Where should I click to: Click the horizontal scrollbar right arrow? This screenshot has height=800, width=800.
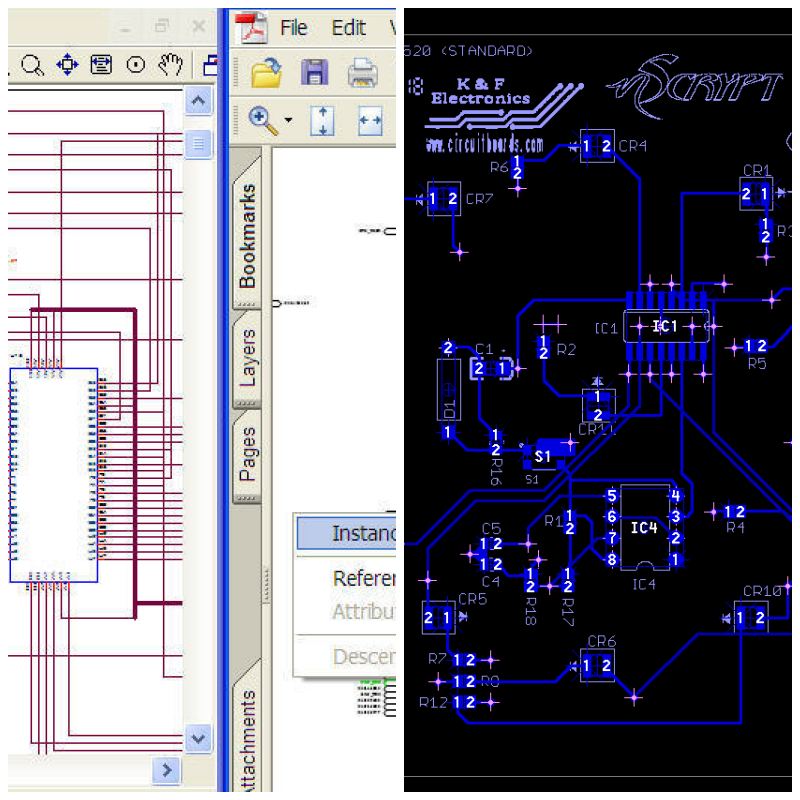coord(166,770)
